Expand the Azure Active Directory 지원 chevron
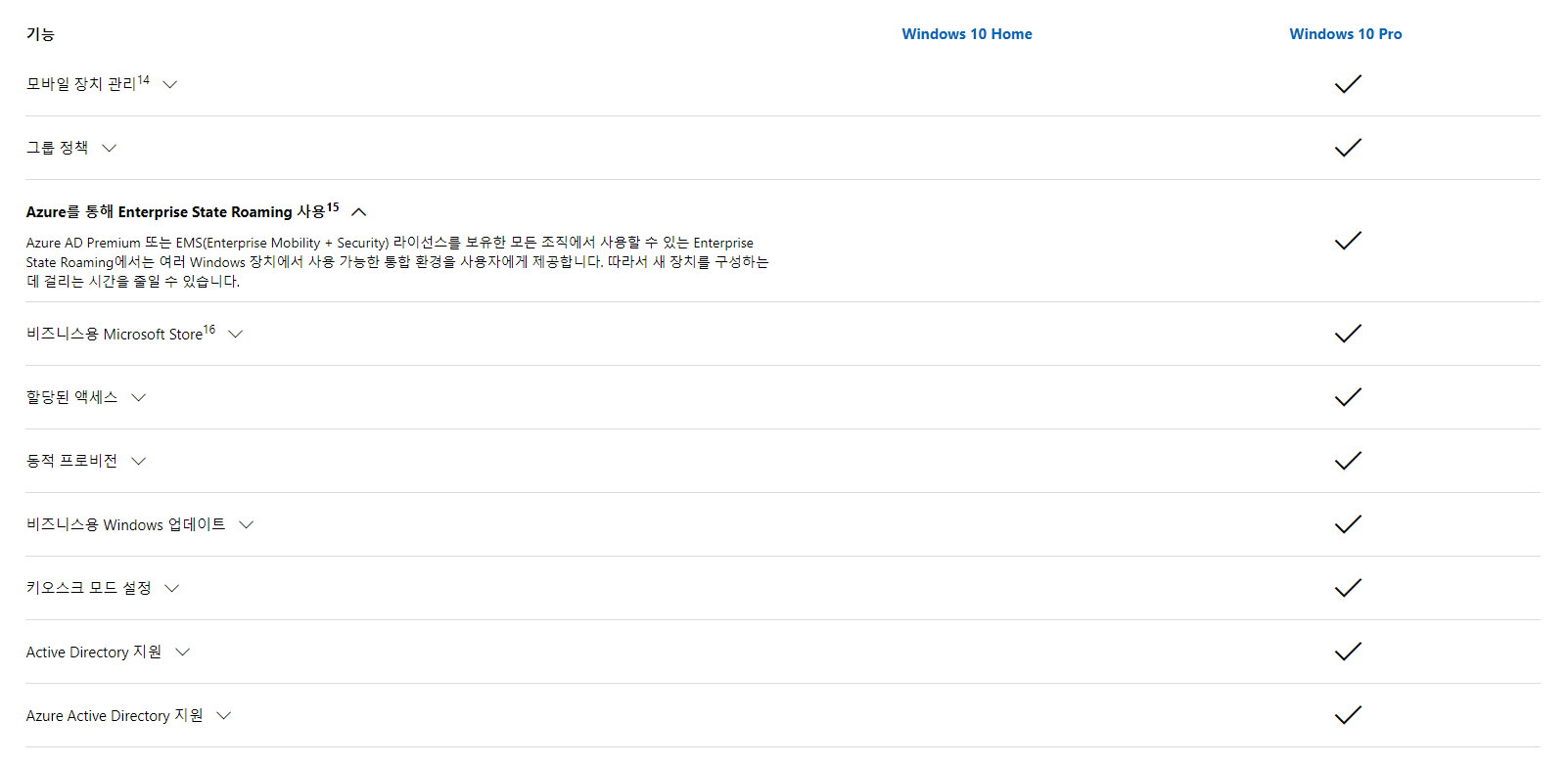The image size is (1568, 765). 224,715
